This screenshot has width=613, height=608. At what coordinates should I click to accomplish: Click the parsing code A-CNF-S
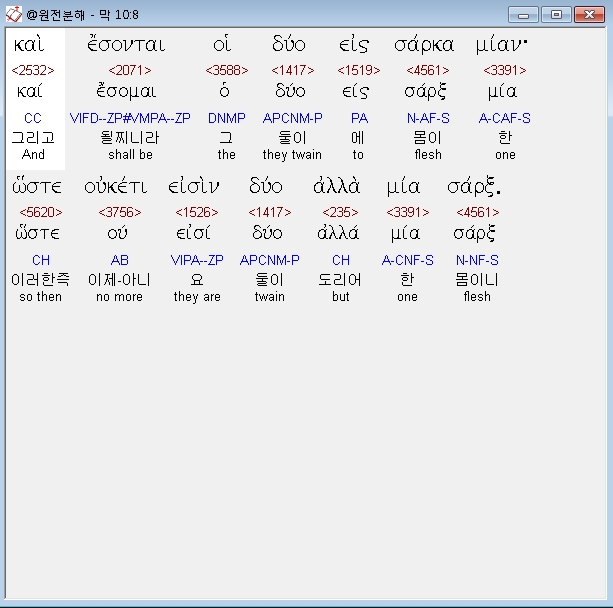point(407,260)
